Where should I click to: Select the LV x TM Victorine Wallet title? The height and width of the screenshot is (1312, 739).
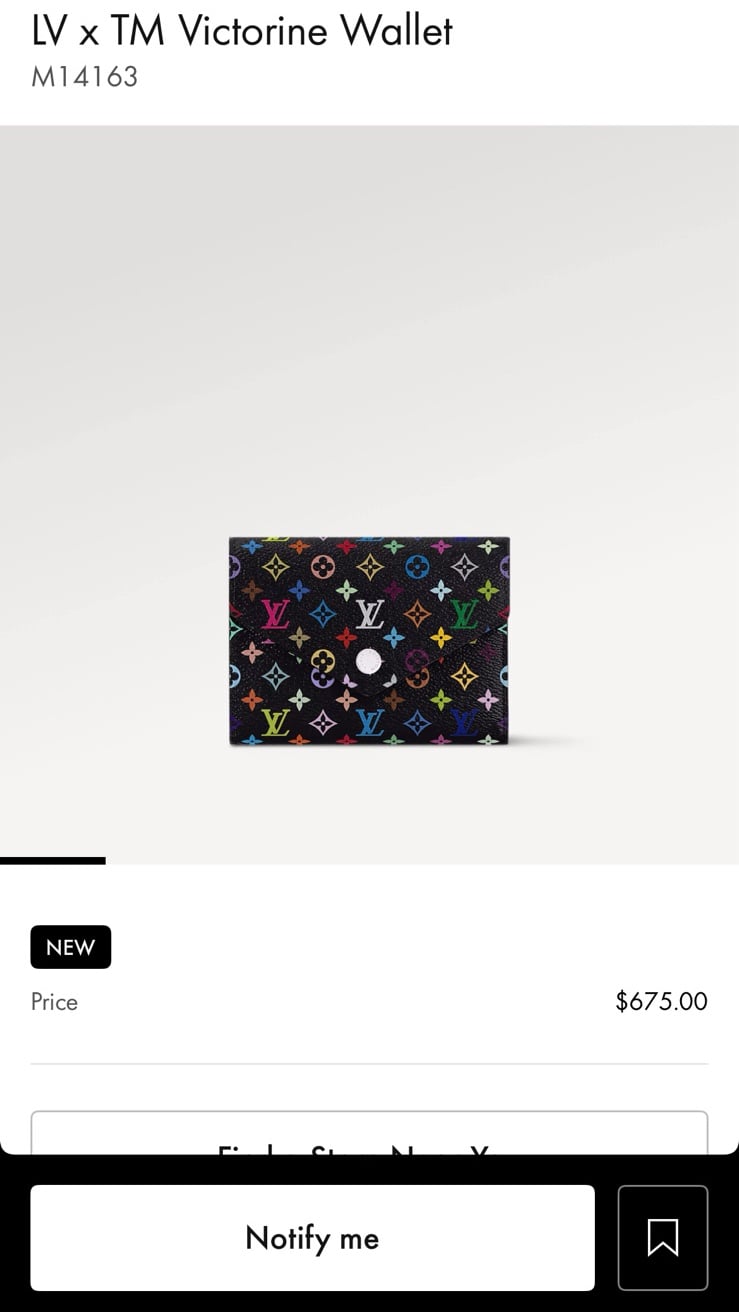(x=242, y=31)
